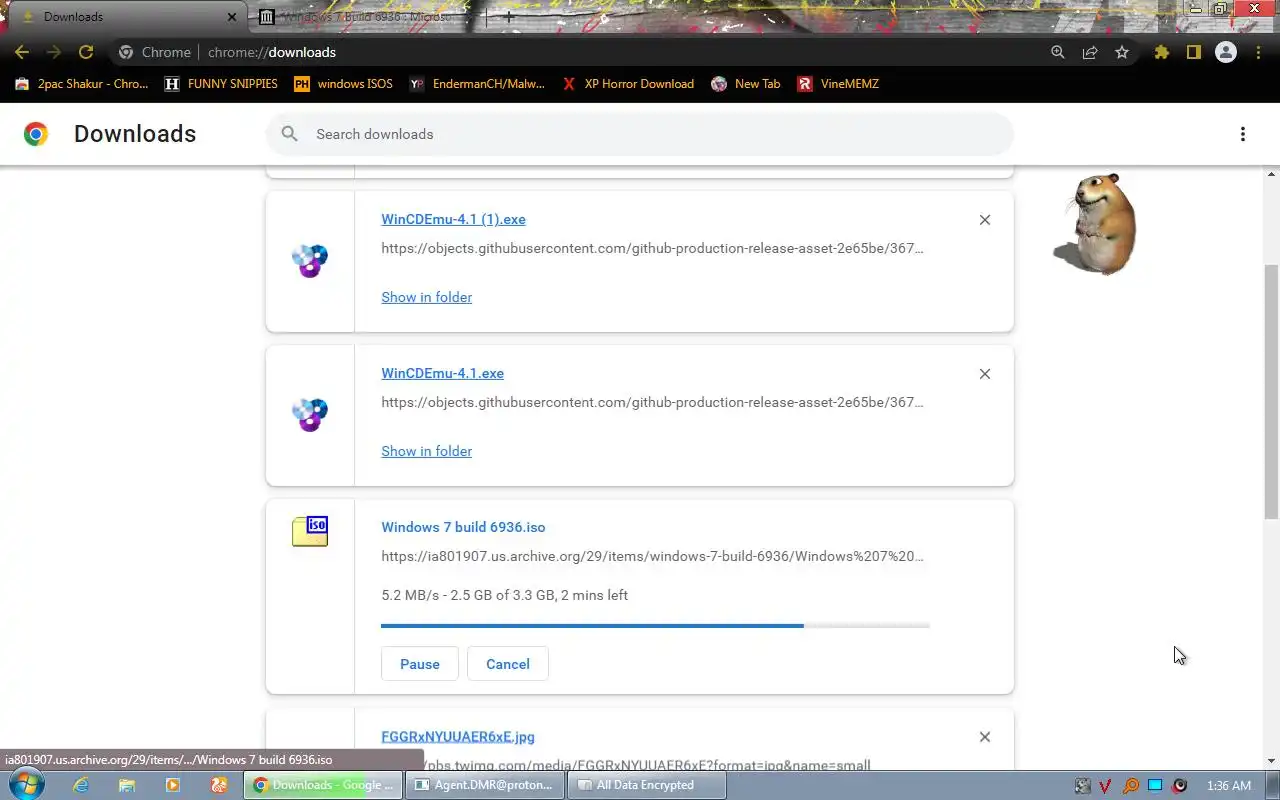Open the Windows Start orb
The image size is (1280, 800).
(26, 785)
